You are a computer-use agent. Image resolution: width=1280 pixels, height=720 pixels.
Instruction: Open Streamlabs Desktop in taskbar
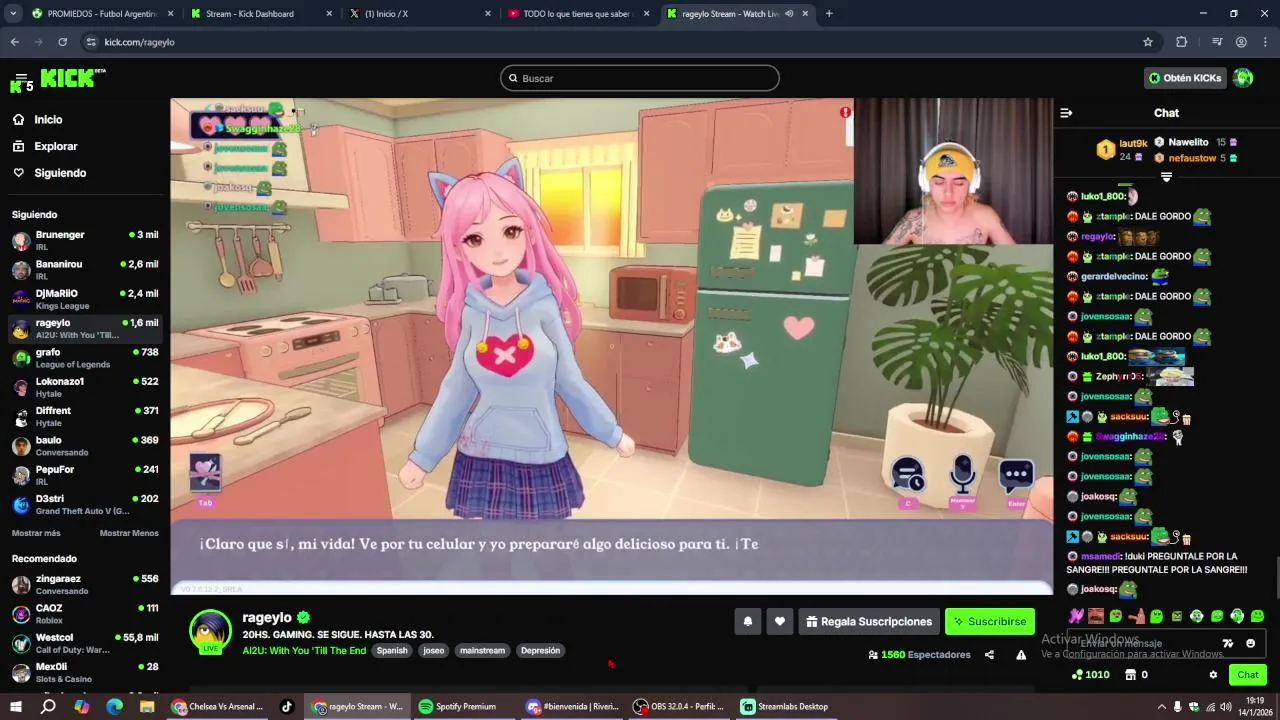[785, 706]
